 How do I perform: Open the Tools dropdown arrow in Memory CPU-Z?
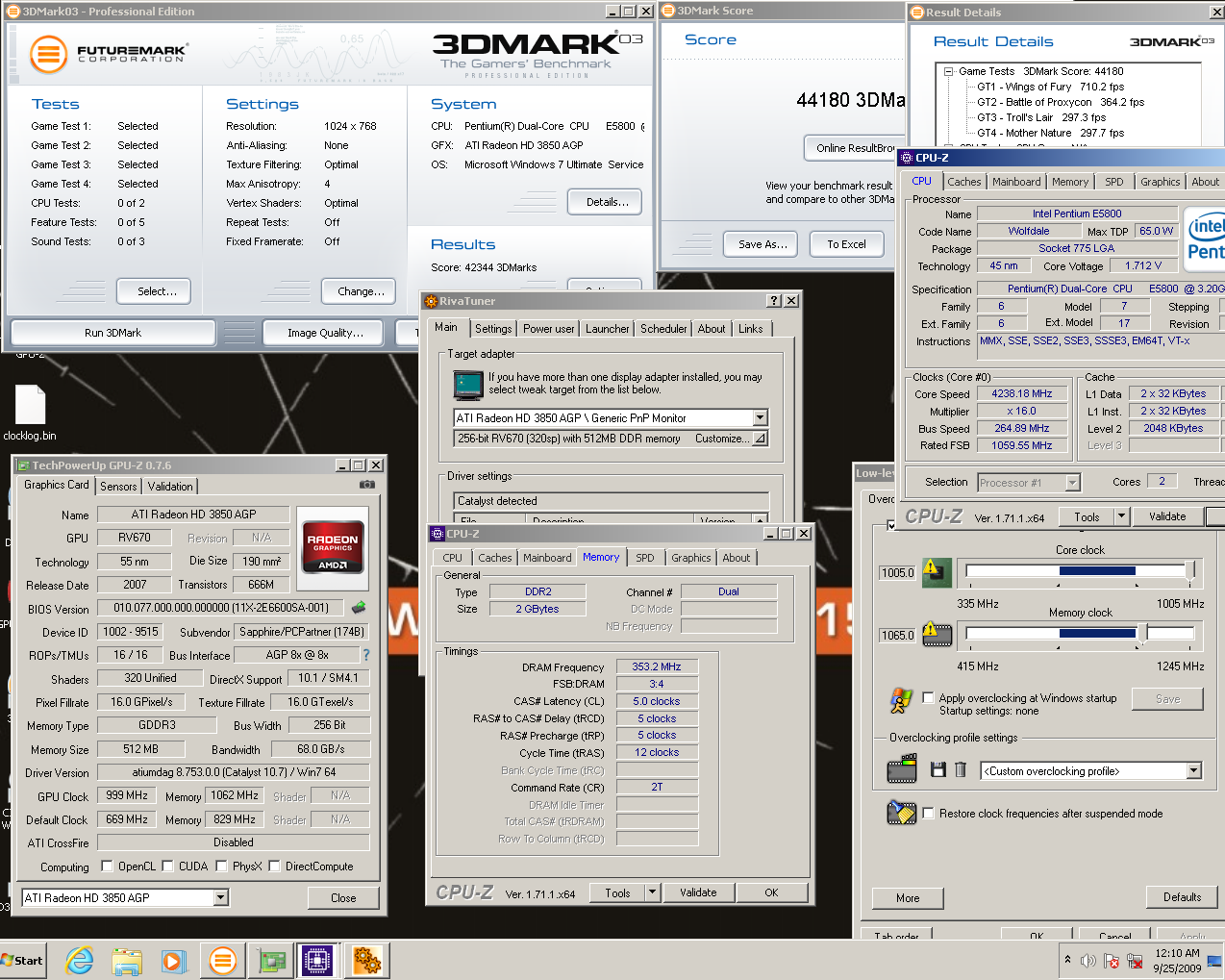(652, 892)
